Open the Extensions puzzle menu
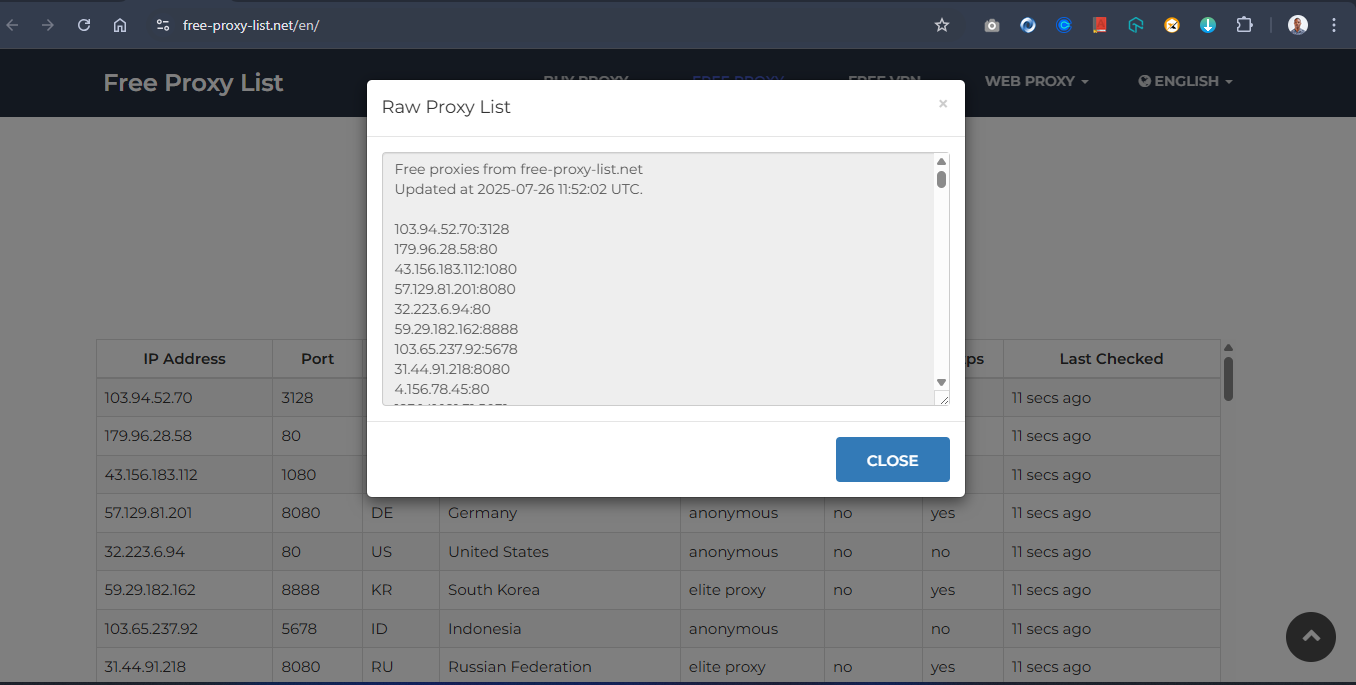 (x=1244, y=25)
